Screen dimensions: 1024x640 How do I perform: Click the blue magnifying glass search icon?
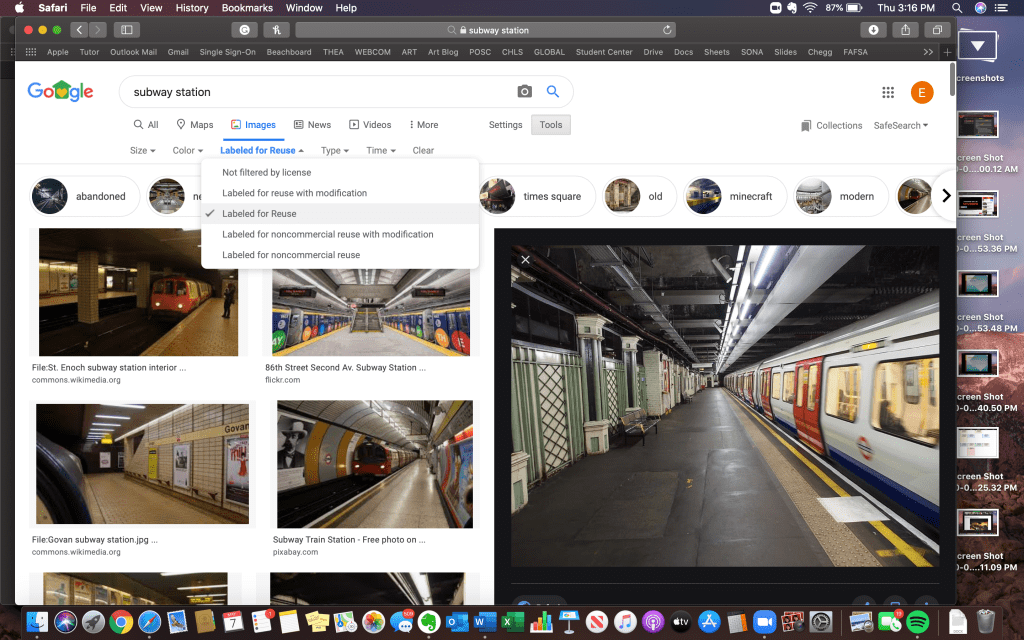[x=552, y=92]
